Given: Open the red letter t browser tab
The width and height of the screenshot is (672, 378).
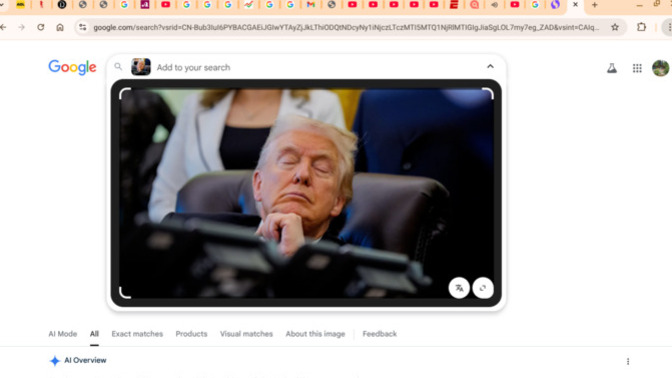Looking at the screenshot, I should [x=41, y=5].
